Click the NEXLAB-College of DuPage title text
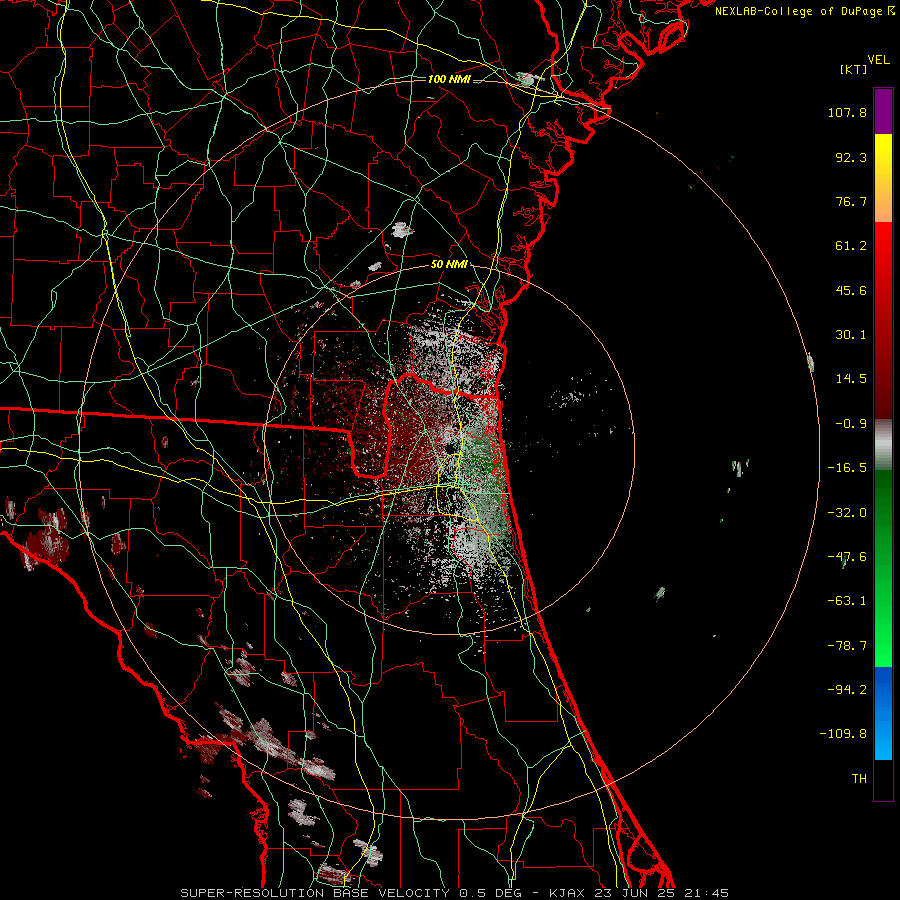Viewport: 900px width, 900px height. click(798, 11)
